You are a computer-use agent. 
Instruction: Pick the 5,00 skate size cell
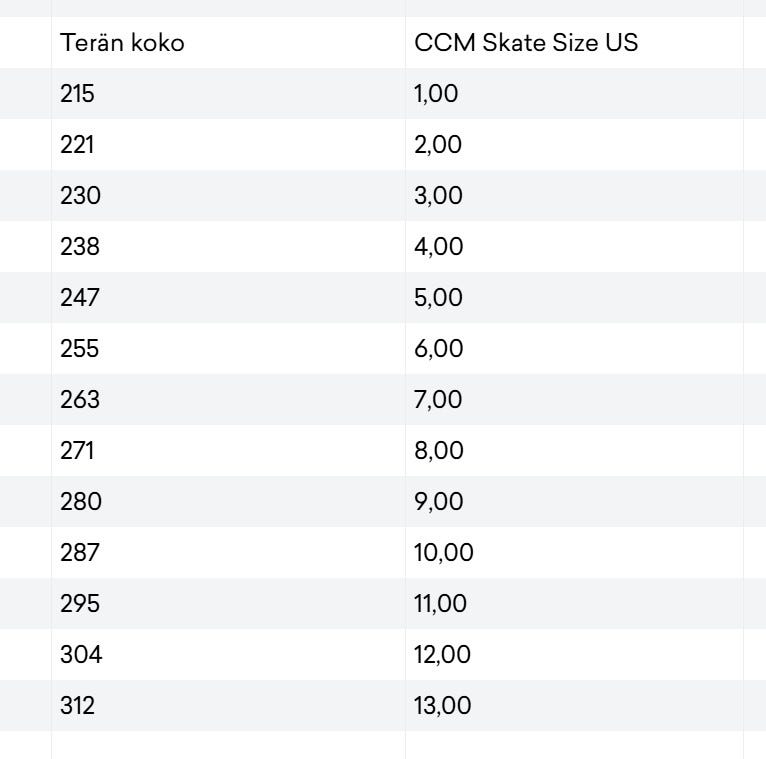438,298
